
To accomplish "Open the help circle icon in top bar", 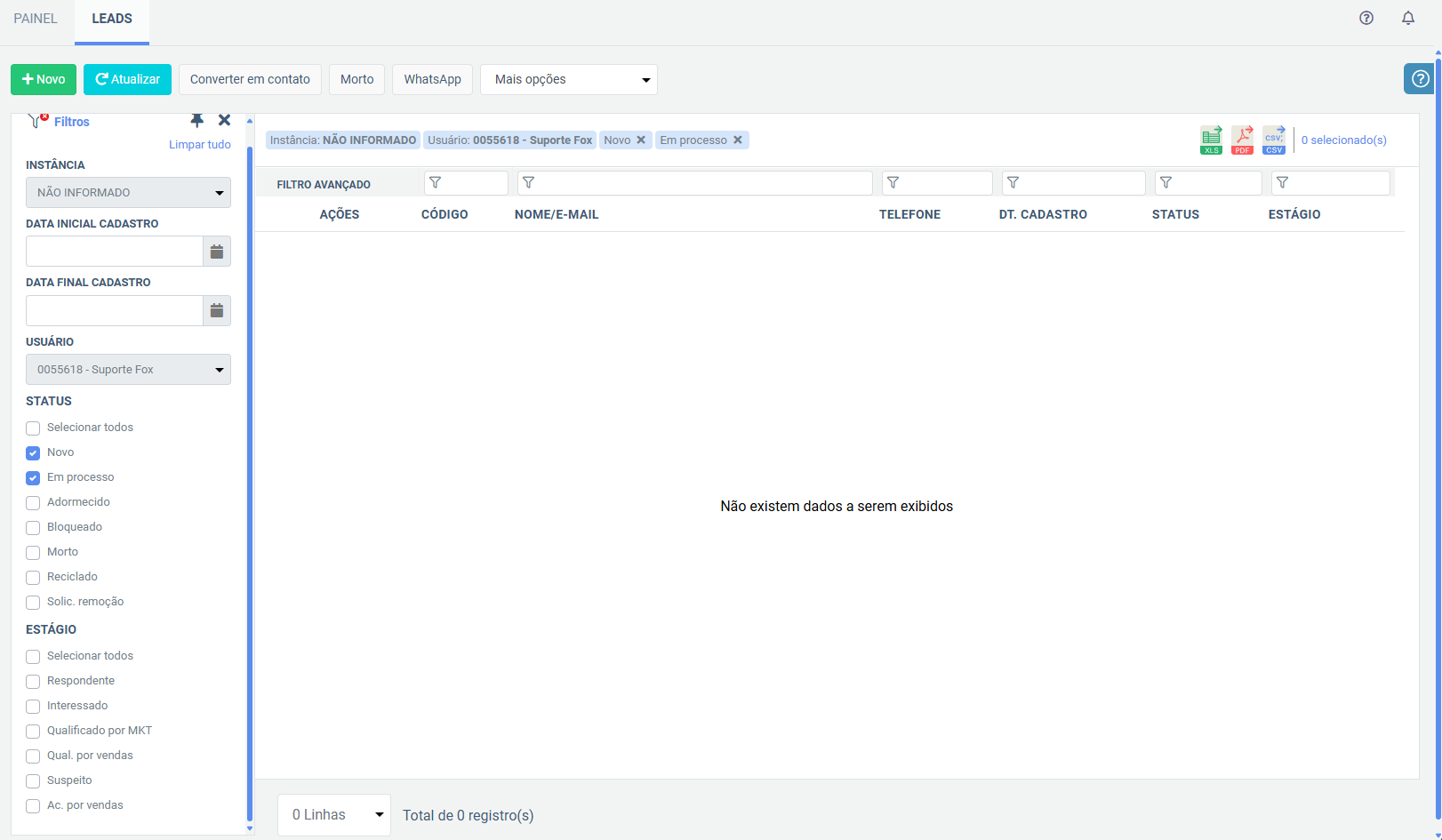I will click(1366, 18).
